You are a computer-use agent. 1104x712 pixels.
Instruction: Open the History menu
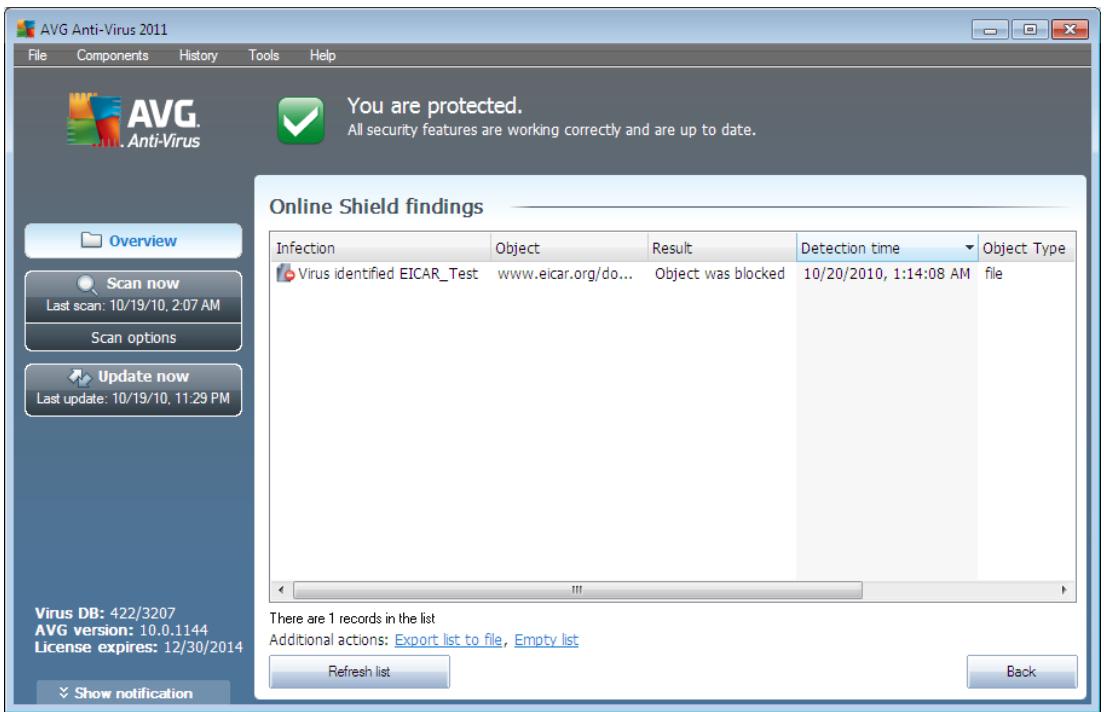click(x=198, y=55)
